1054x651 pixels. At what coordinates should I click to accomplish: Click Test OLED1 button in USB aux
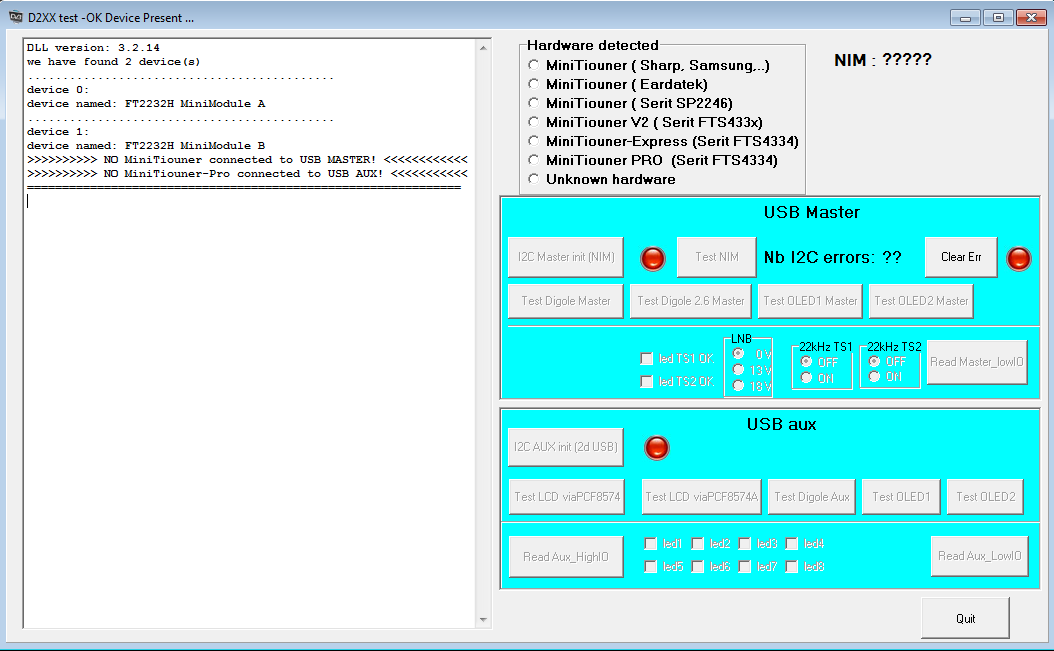click(901, 496)
